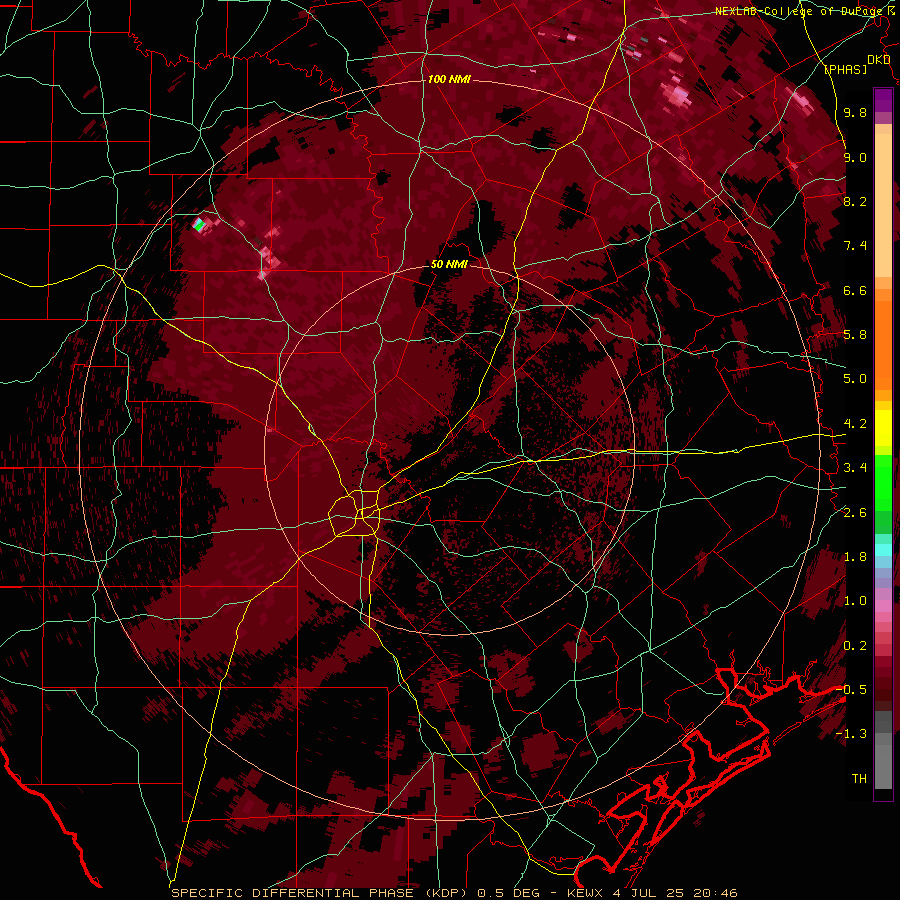The image size is (900, 900).
Task: Click the 8.2 scale label
Action: (x=855, y=201)
